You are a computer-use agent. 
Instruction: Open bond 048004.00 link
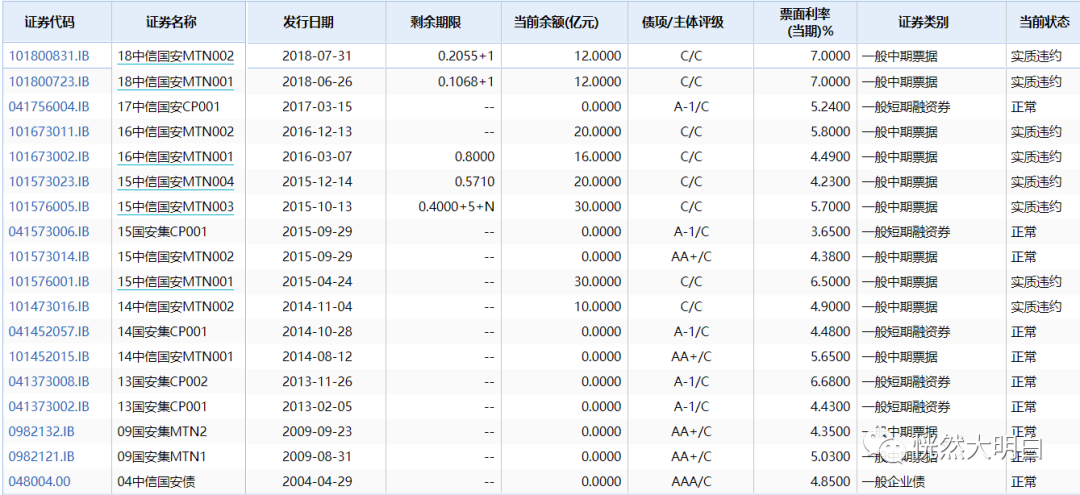click(39, 481)
